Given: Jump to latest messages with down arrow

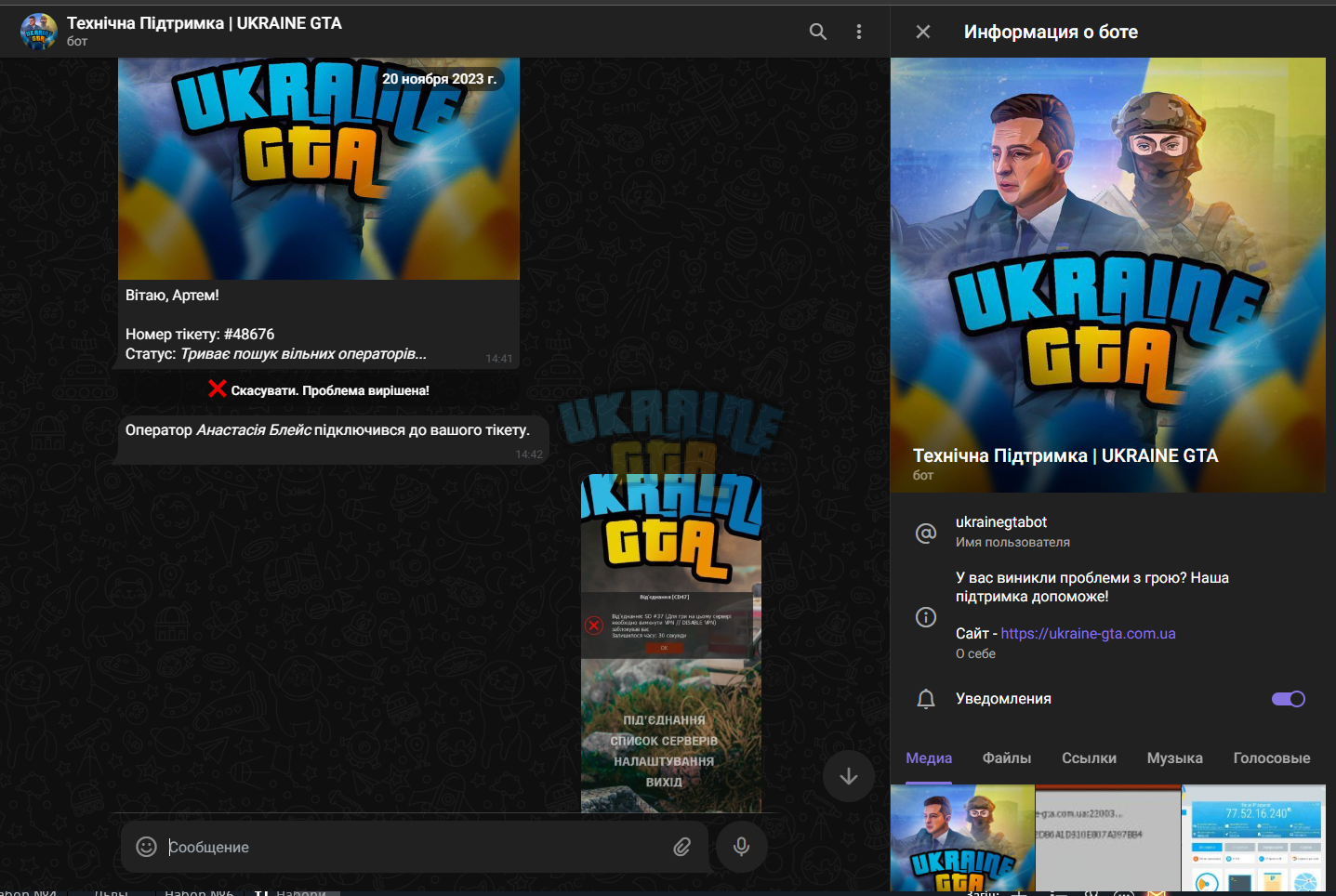Looking at the screenshot, I should pos(849,776).
